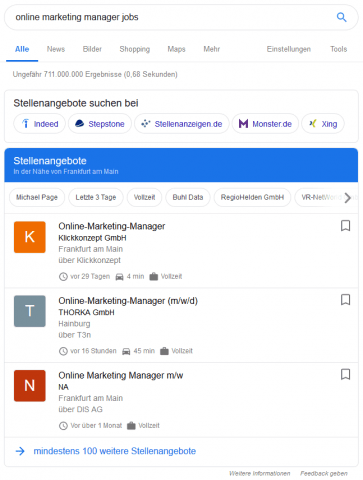Click 'In der Nähe von Frankfurt am Main'
The width and height of the screenshot is (363, 480).
click(x=66, y=172)
